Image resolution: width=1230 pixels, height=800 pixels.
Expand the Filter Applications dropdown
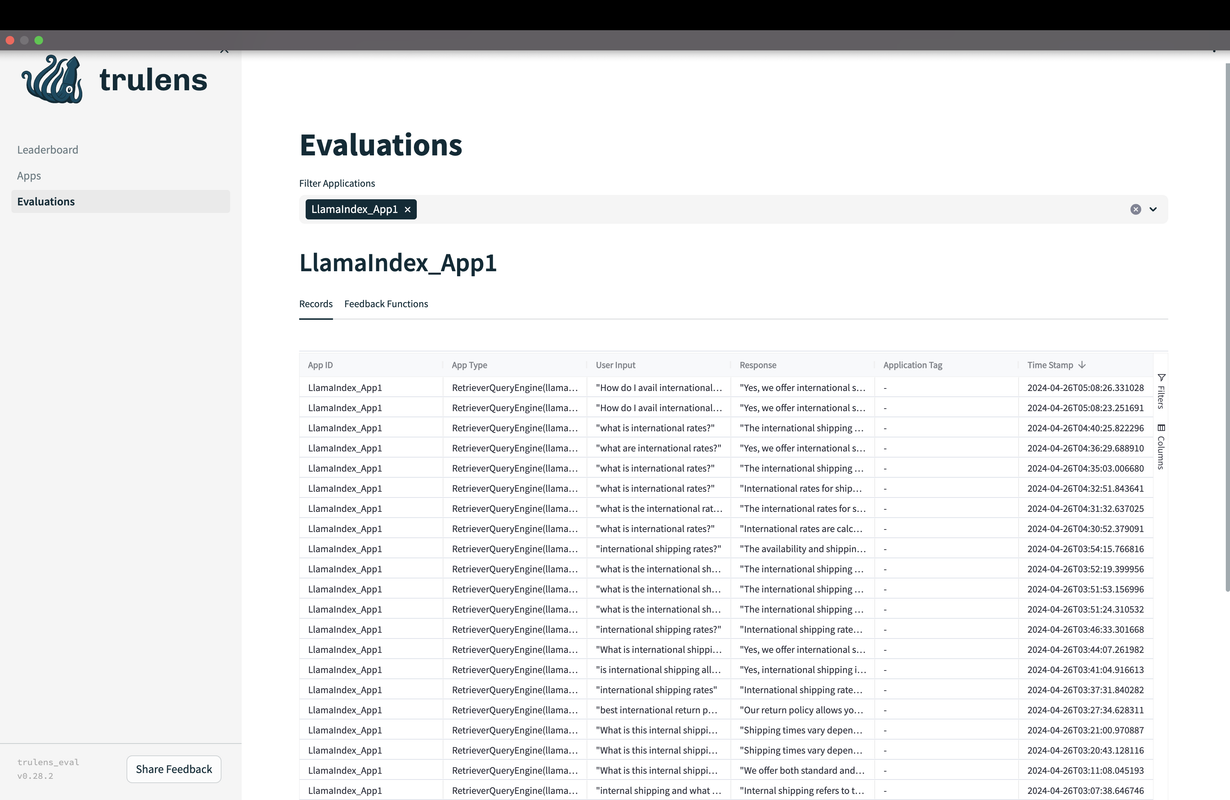pos(1153,210)
